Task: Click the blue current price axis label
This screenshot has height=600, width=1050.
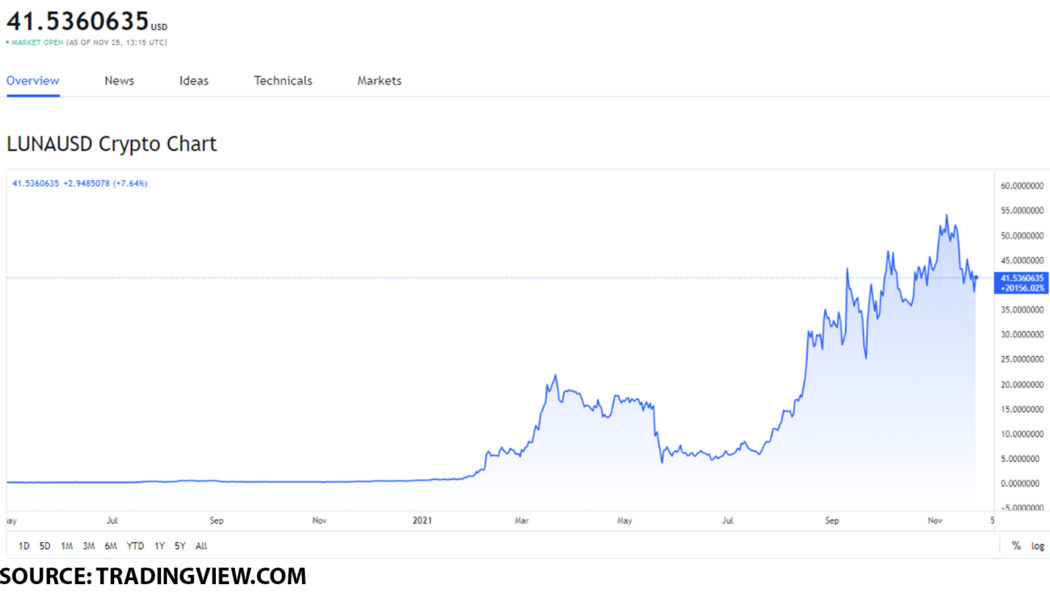Action: 1020,283
